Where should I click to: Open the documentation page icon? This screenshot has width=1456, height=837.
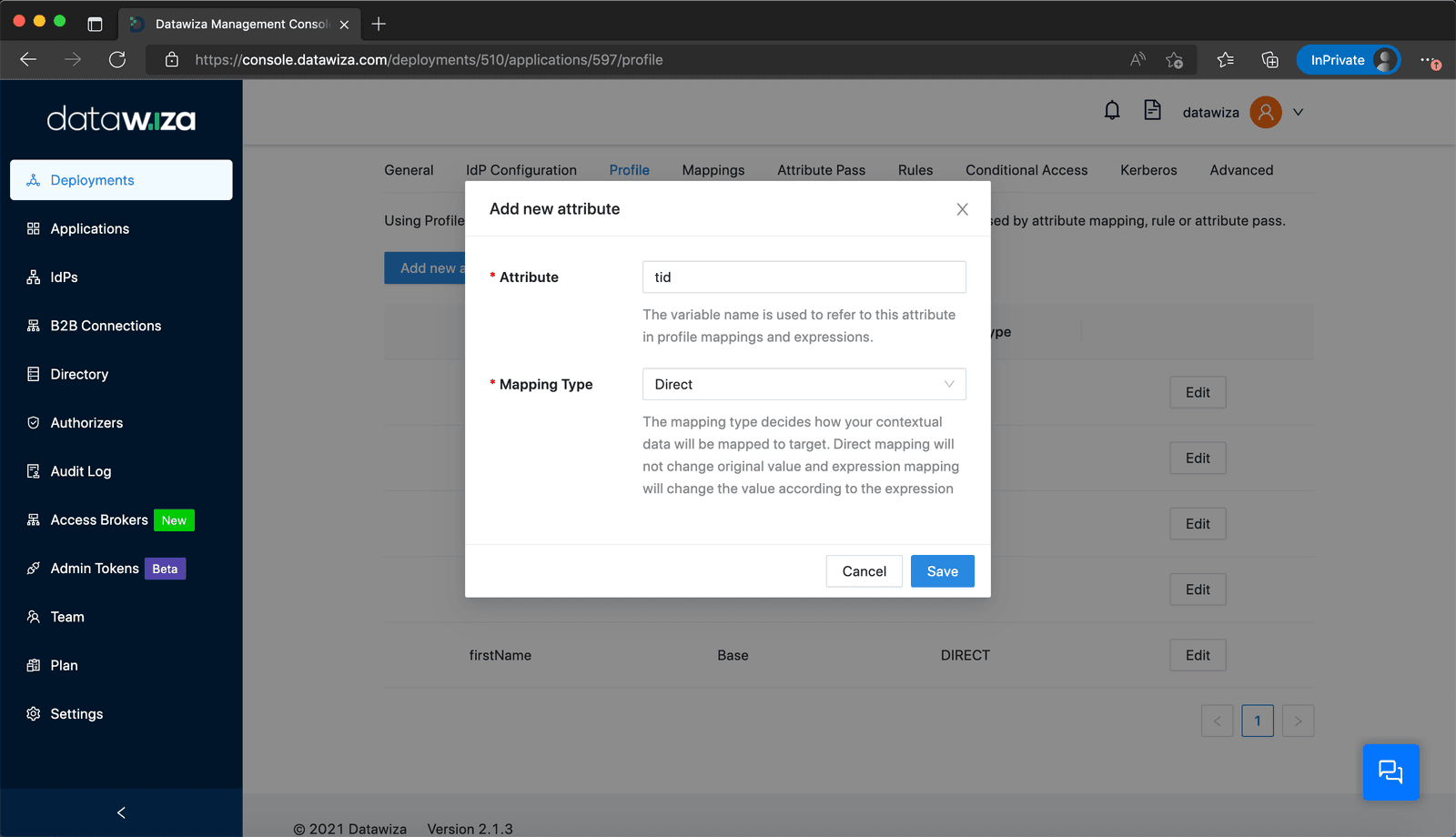1152,111
